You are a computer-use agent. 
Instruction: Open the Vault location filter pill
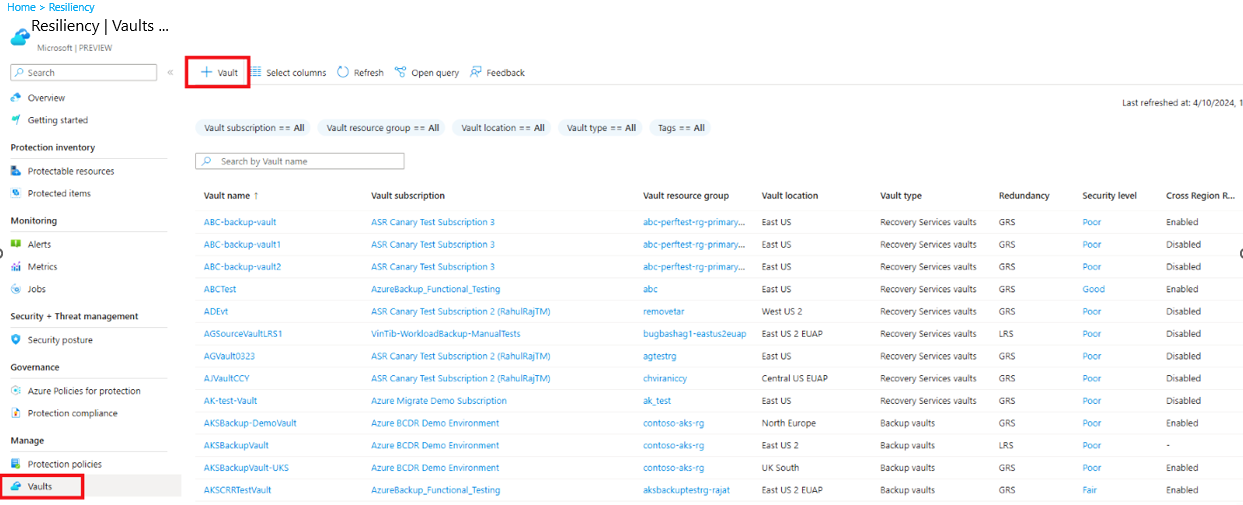[x=503, y=128]
